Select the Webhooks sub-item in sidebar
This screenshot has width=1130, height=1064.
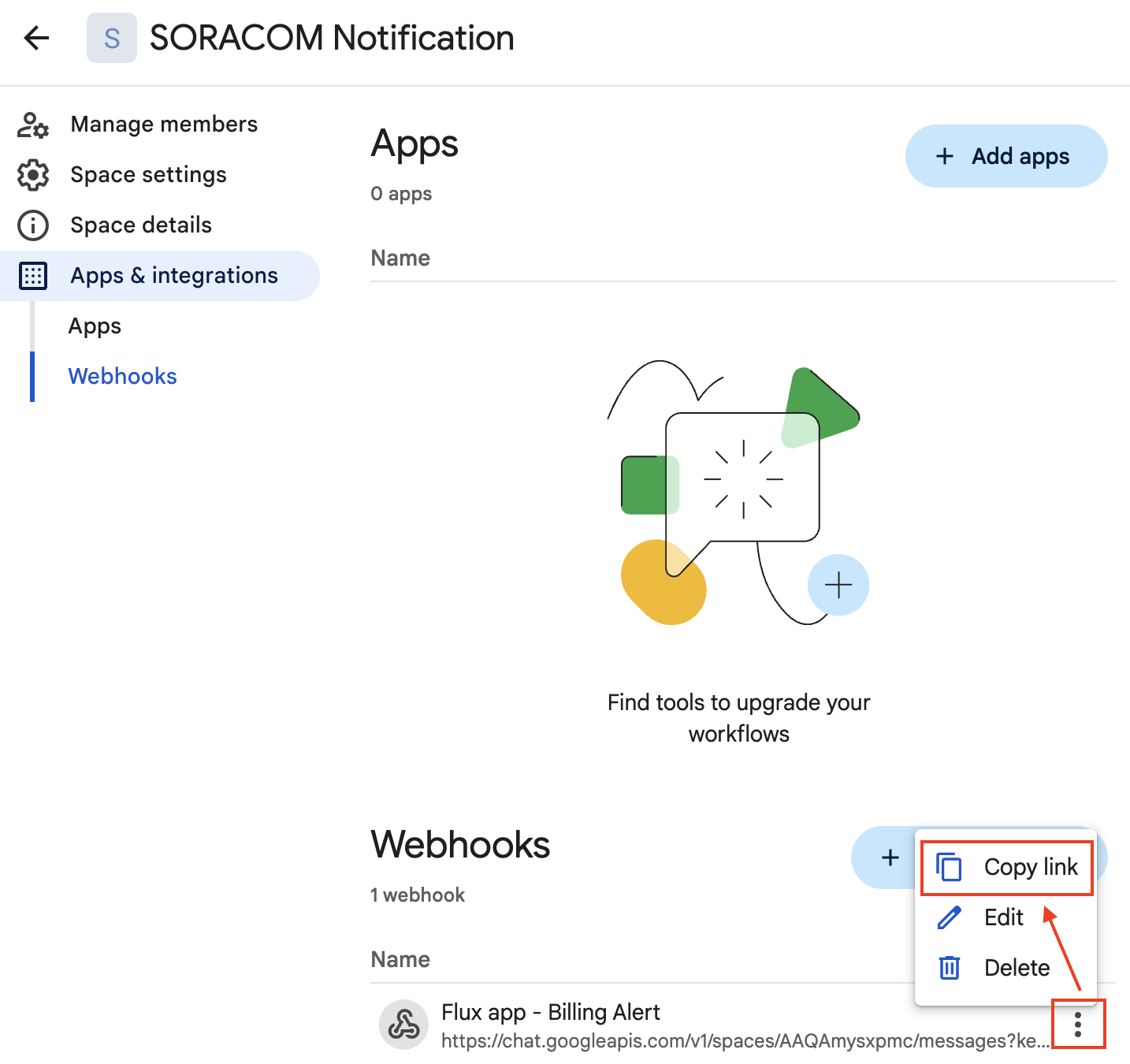(x=122, y=377)
